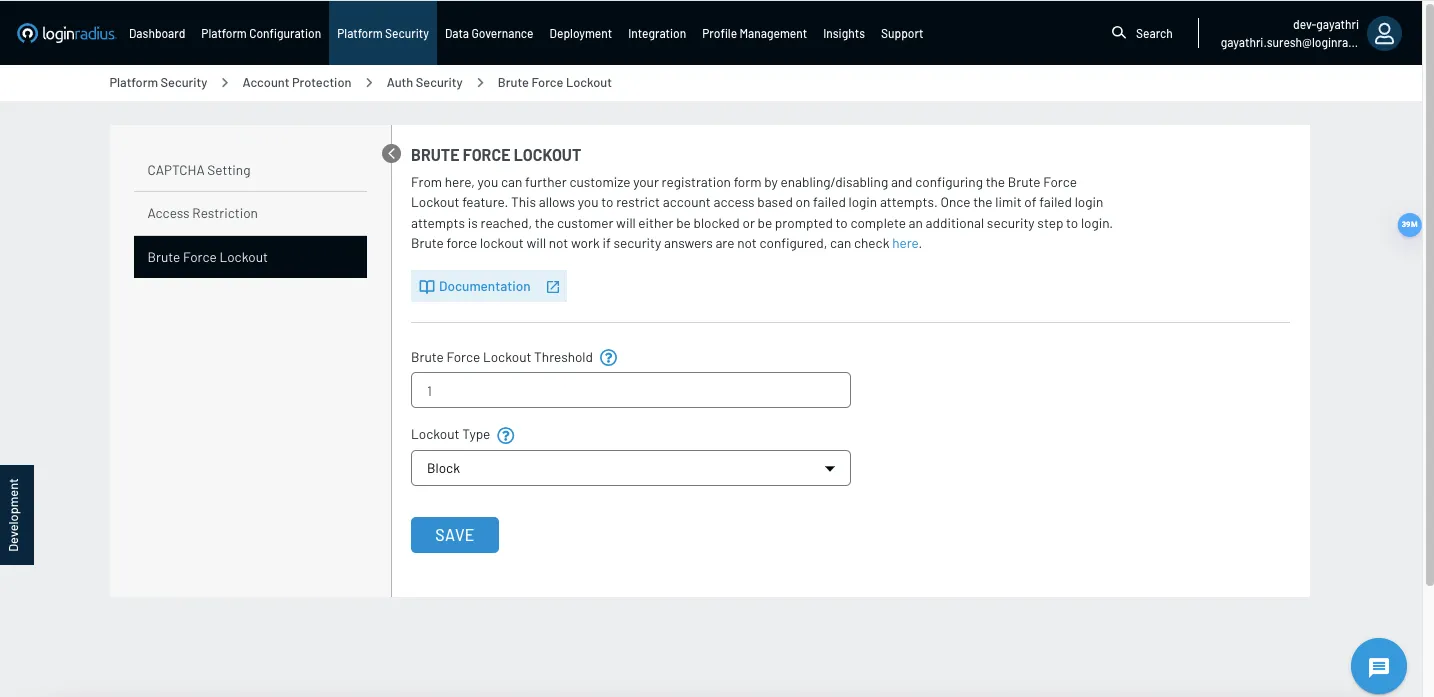This screenshot has width=1434, height=697.
Task: Click the Lockout Type help icon
Action: point(506,435)
